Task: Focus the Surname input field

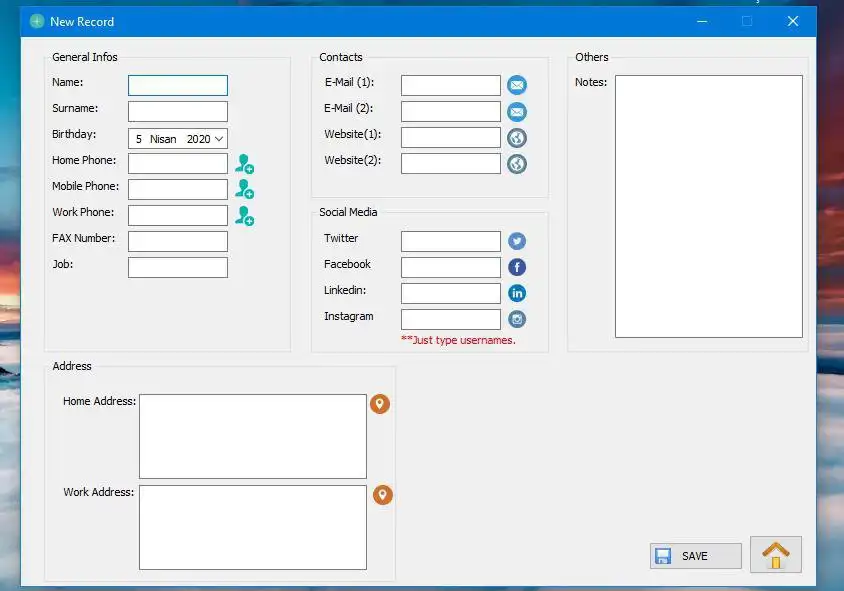Action: pos(178,111)
